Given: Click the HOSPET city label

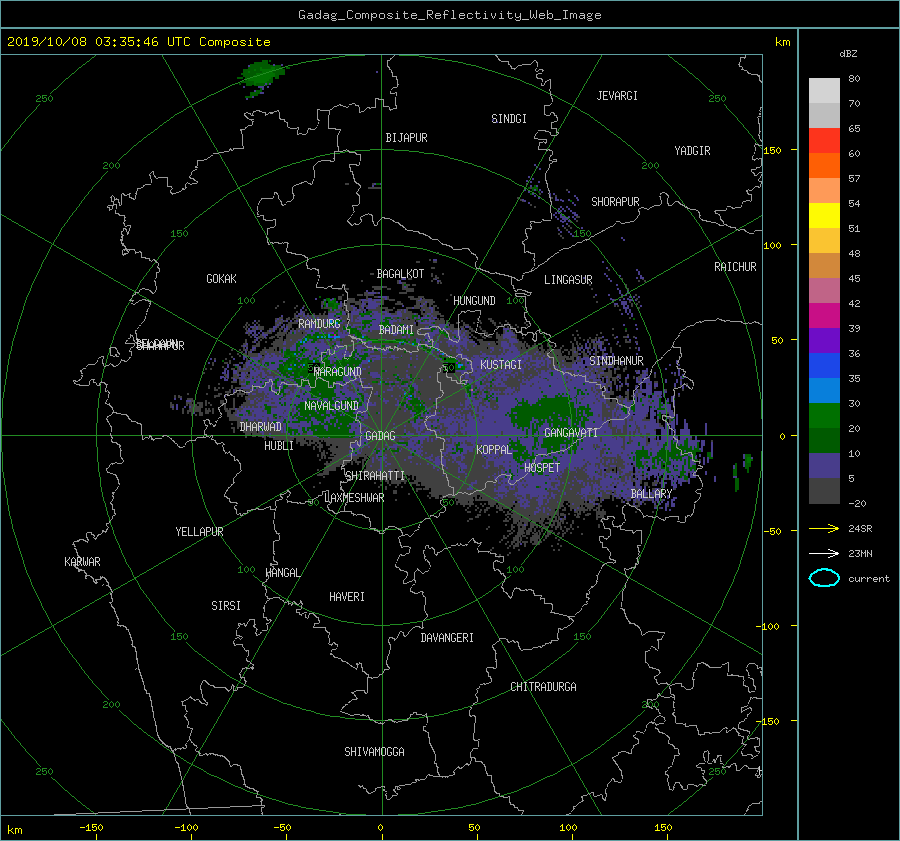Looking at the screenshot, I should (x=542, y=468).
